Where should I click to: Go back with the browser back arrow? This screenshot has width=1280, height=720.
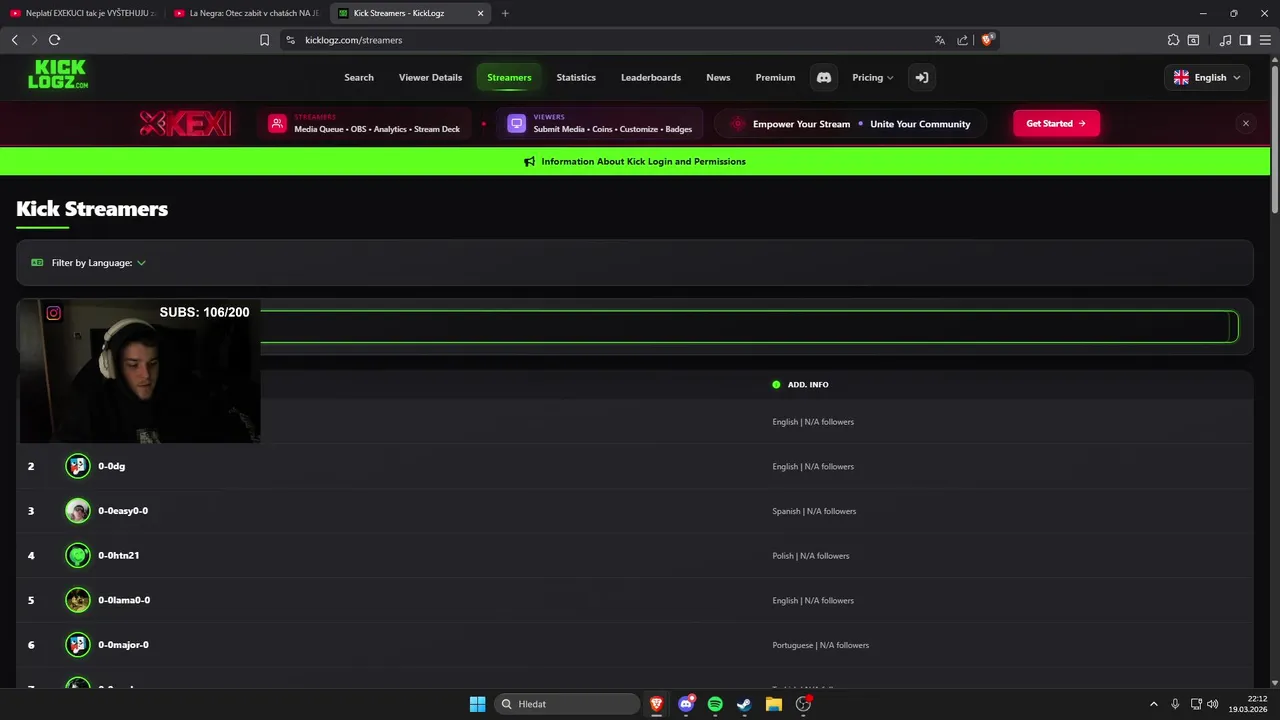[x=14, y=40]
